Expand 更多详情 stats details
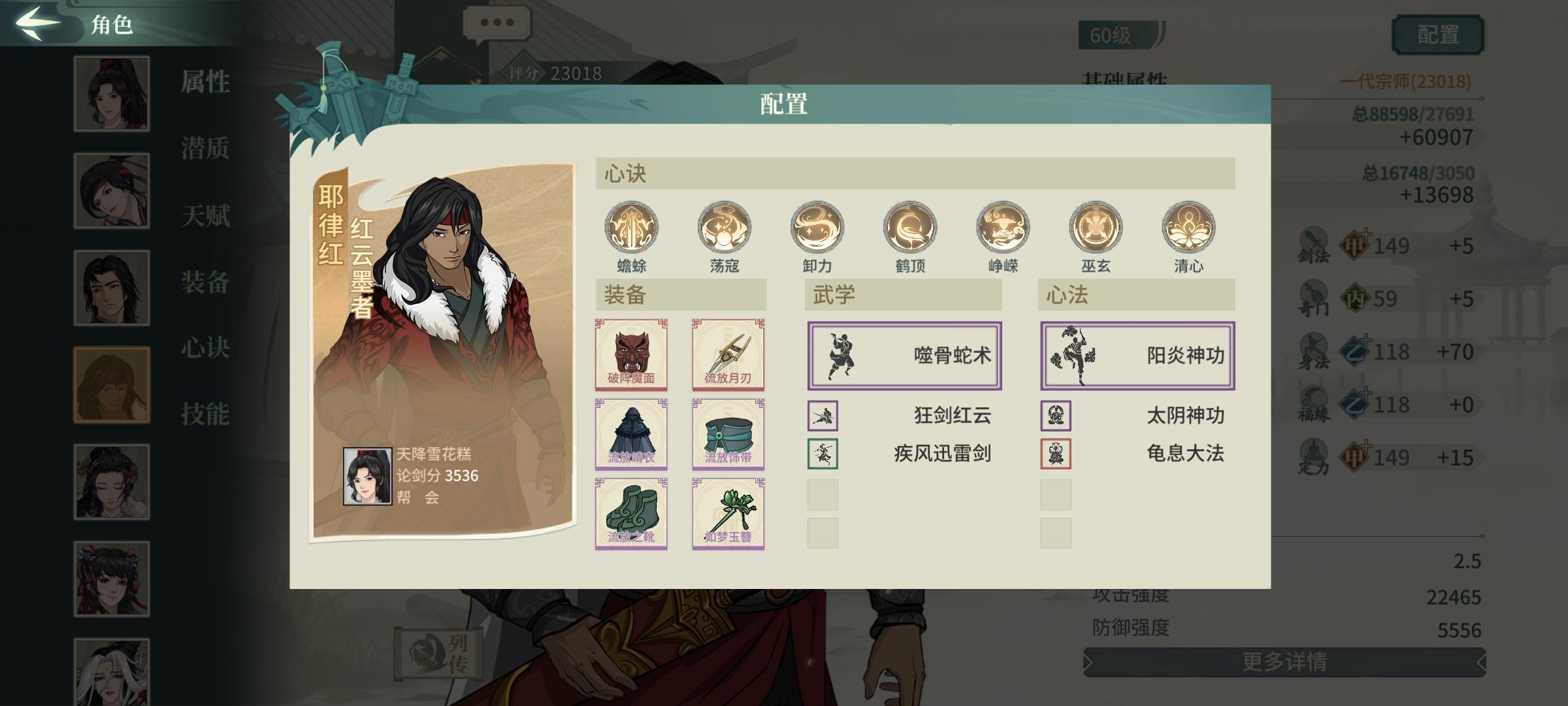 pos(1284,662)
